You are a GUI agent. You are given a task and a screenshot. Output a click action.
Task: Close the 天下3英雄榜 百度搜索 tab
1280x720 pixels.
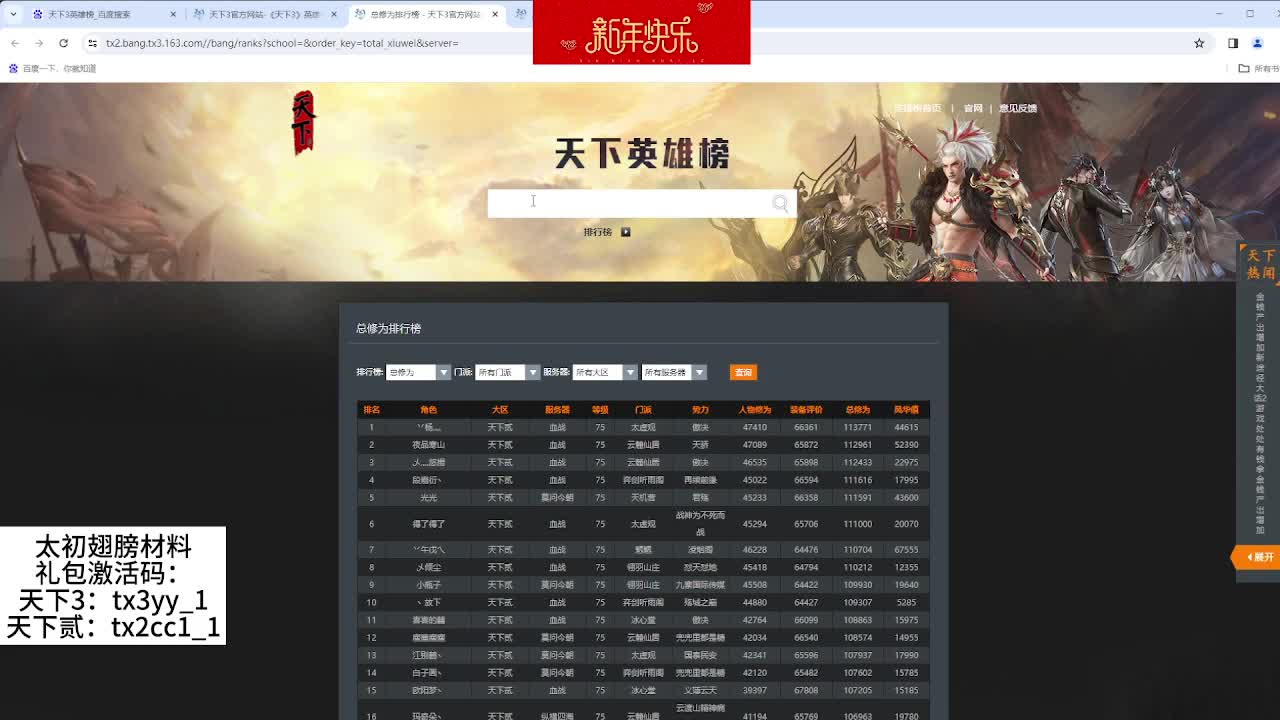point(173,14)
